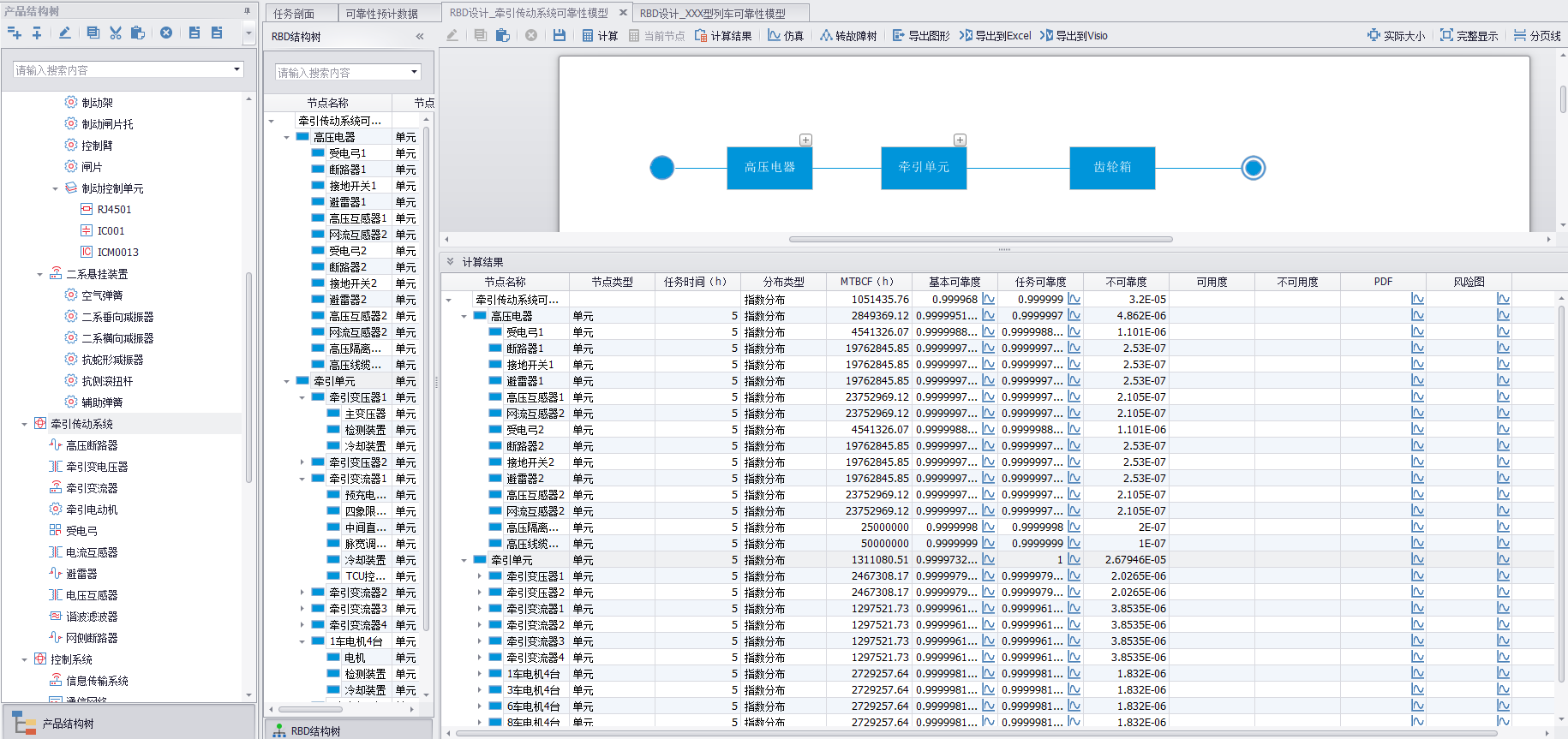
Task: Click the save disk icon in RBD toolbar
Action: [560, 35]
